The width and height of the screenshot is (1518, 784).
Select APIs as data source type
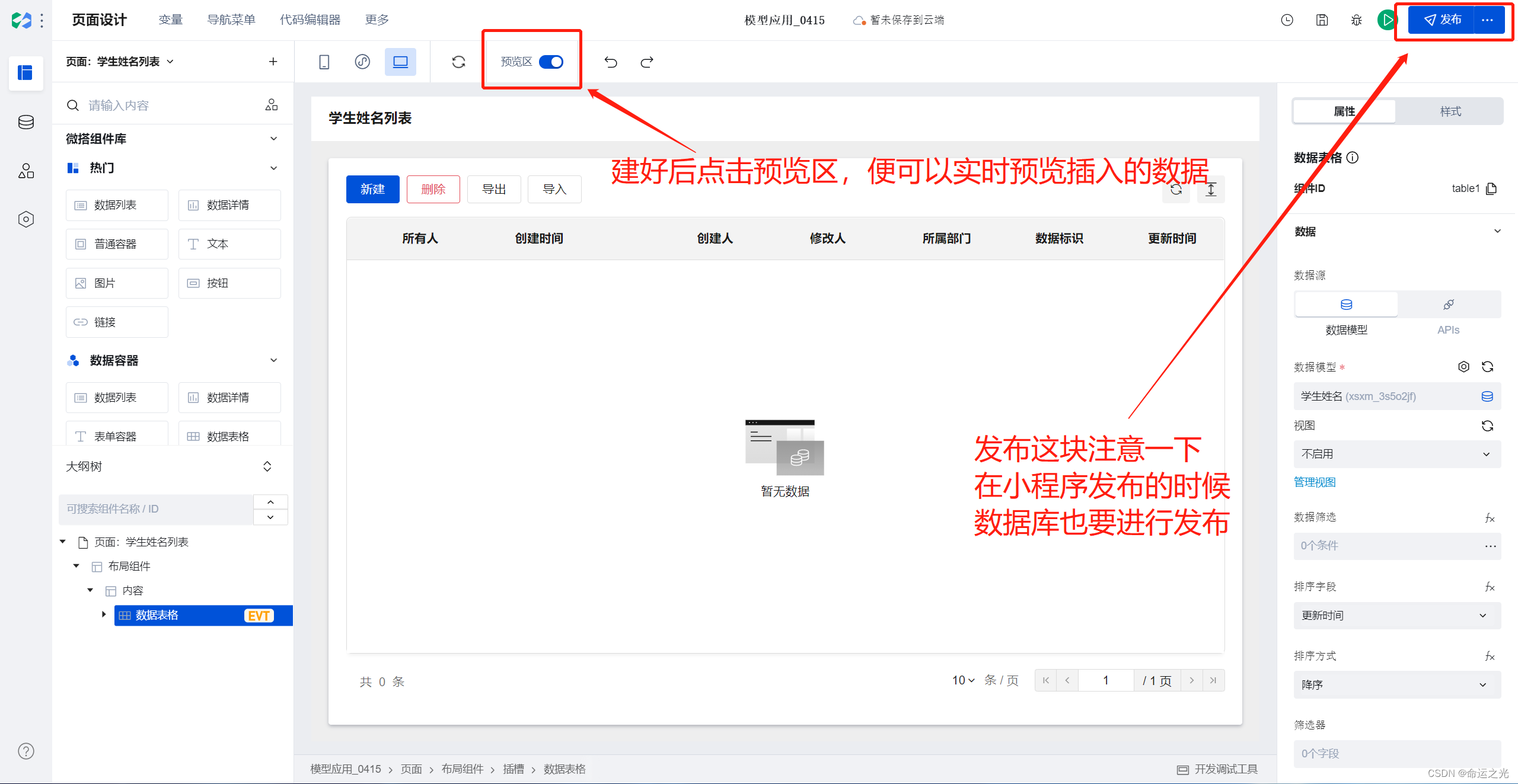coord(1448,305)
